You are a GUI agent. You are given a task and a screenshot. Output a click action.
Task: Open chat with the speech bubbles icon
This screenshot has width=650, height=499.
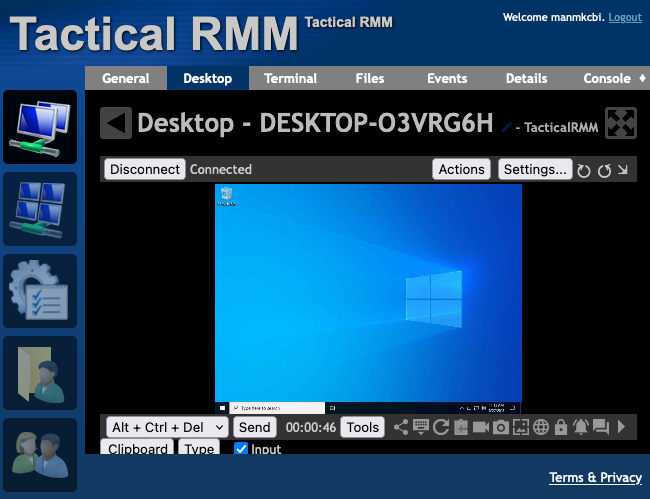(601, 427)
